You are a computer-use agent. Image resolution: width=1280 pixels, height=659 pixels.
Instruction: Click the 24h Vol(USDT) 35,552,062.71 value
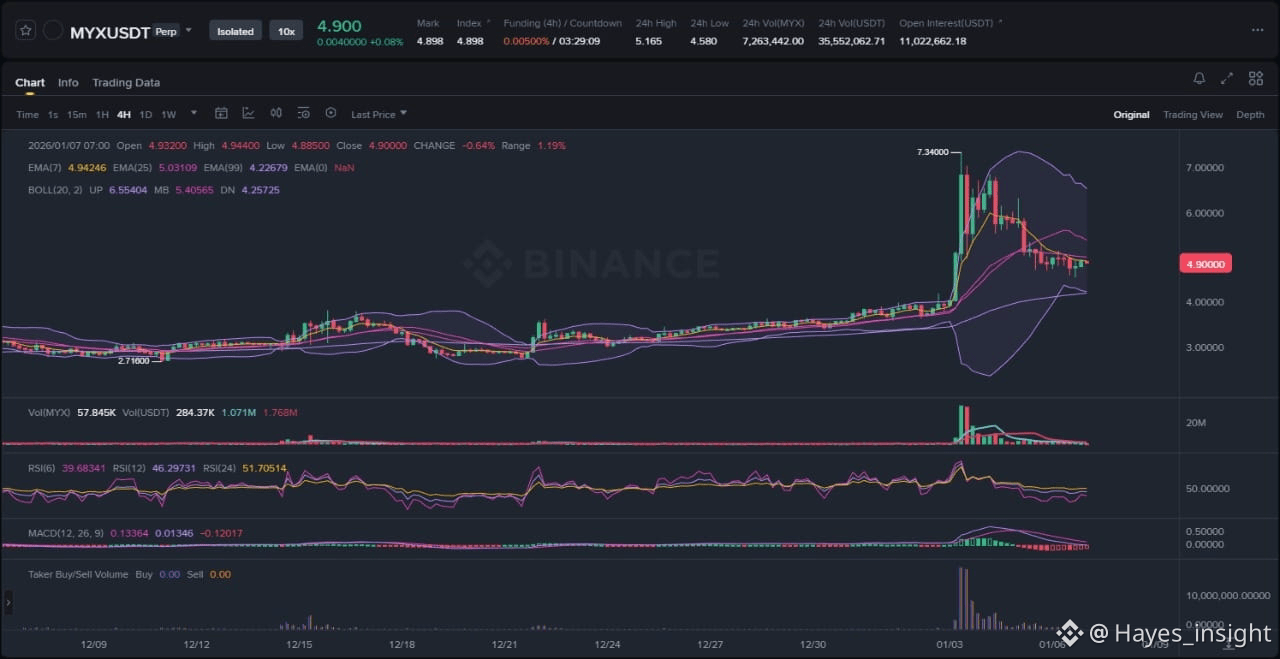pyautogui.click(x=851, y=41)
